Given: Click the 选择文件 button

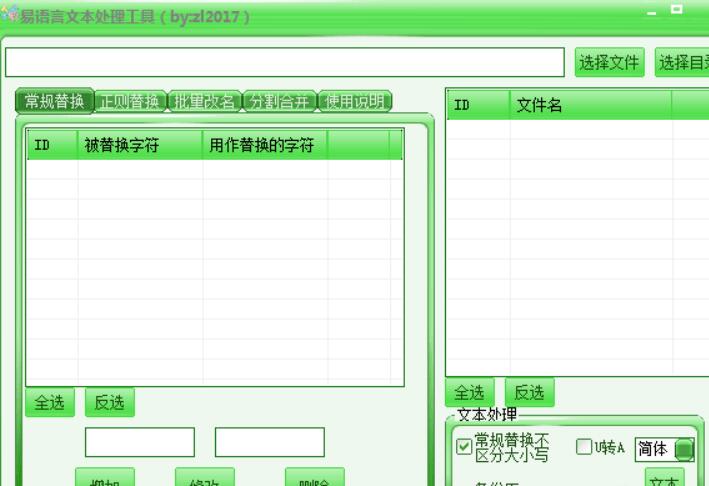Looking at the screenshot, I should pos(609,62).
